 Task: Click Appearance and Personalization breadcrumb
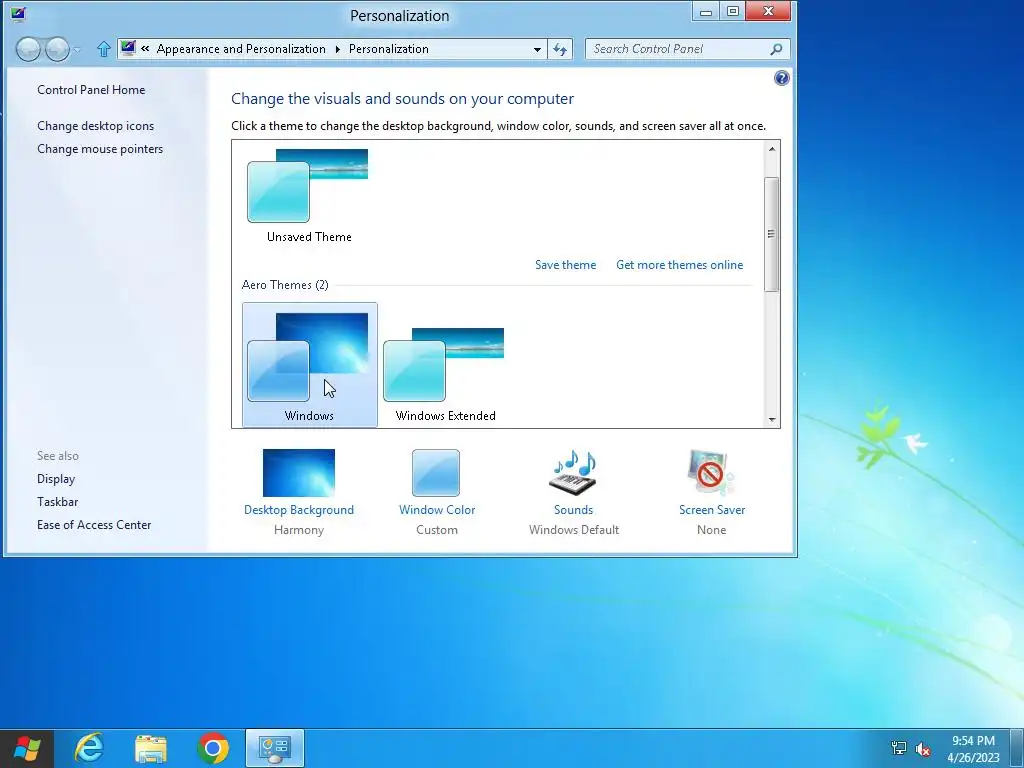241,49
